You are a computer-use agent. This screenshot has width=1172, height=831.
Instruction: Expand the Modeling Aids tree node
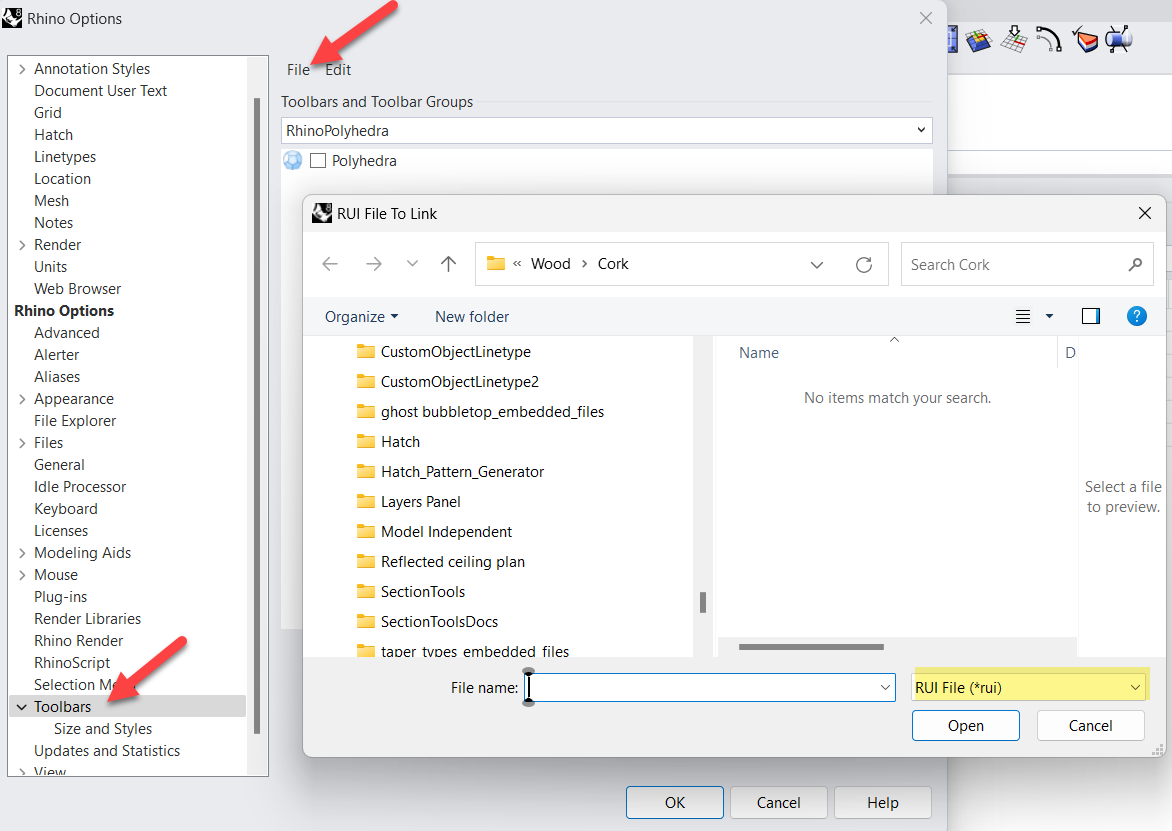(22, 553)
